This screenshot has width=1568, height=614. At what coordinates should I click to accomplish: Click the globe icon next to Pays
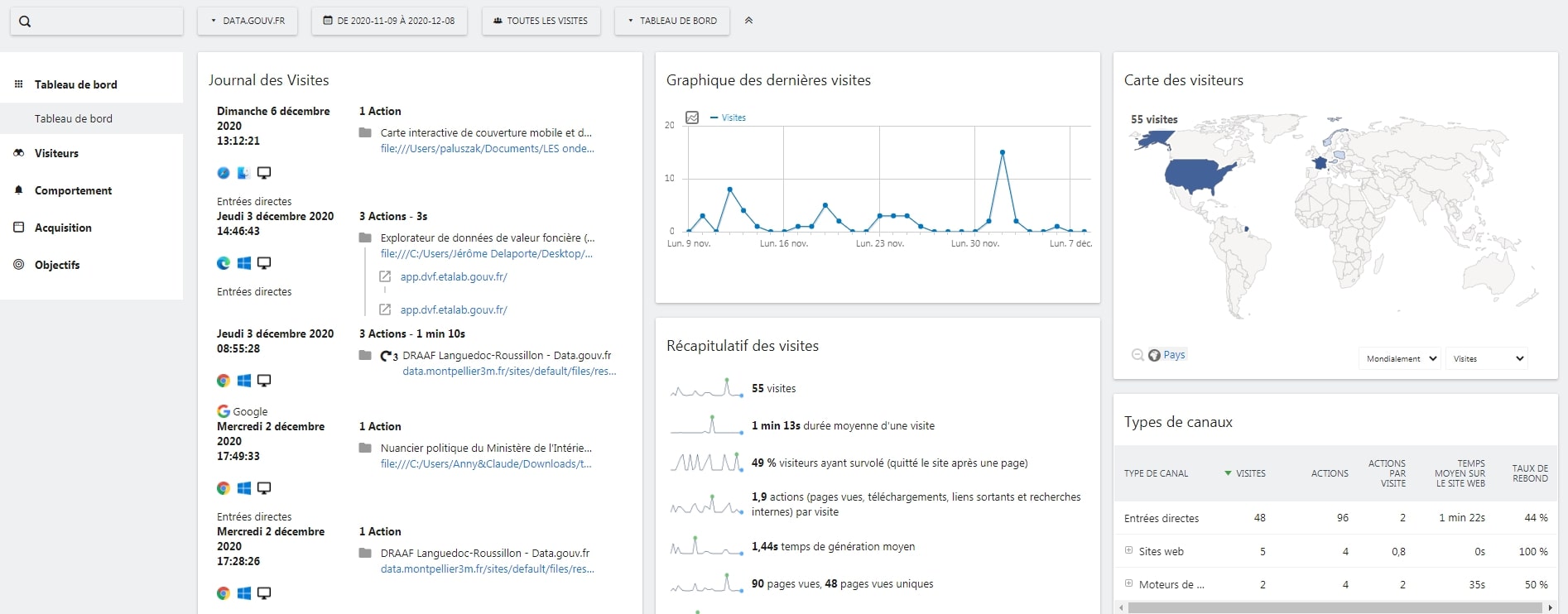pyautogui.click(x=1154, y=355)
